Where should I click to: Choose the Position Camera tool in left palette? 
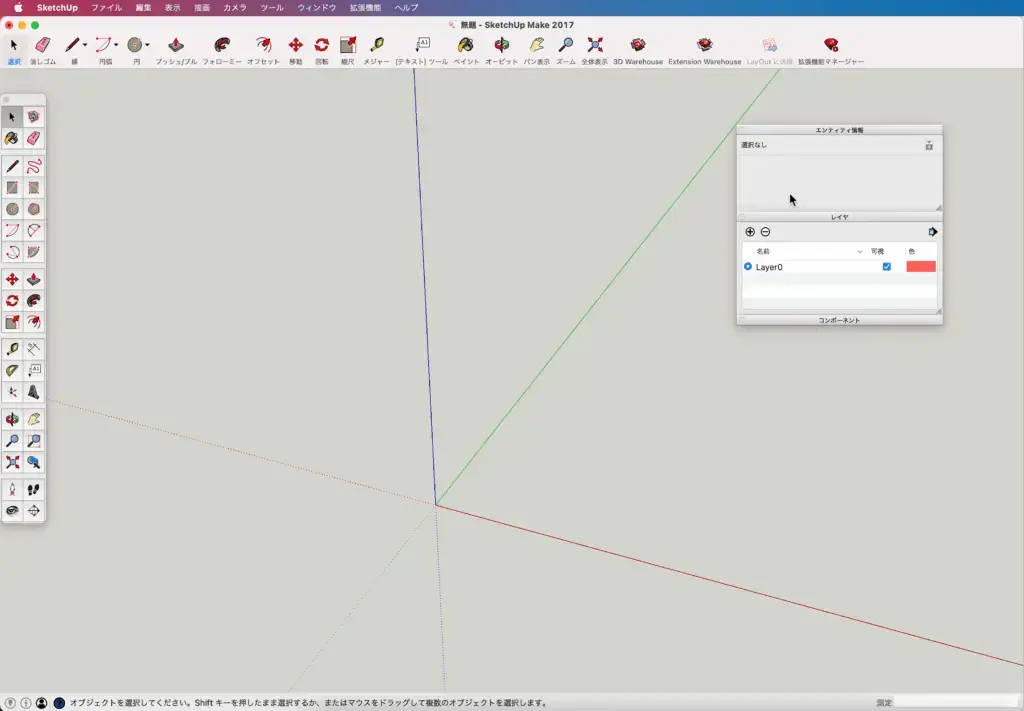point(12,490)
